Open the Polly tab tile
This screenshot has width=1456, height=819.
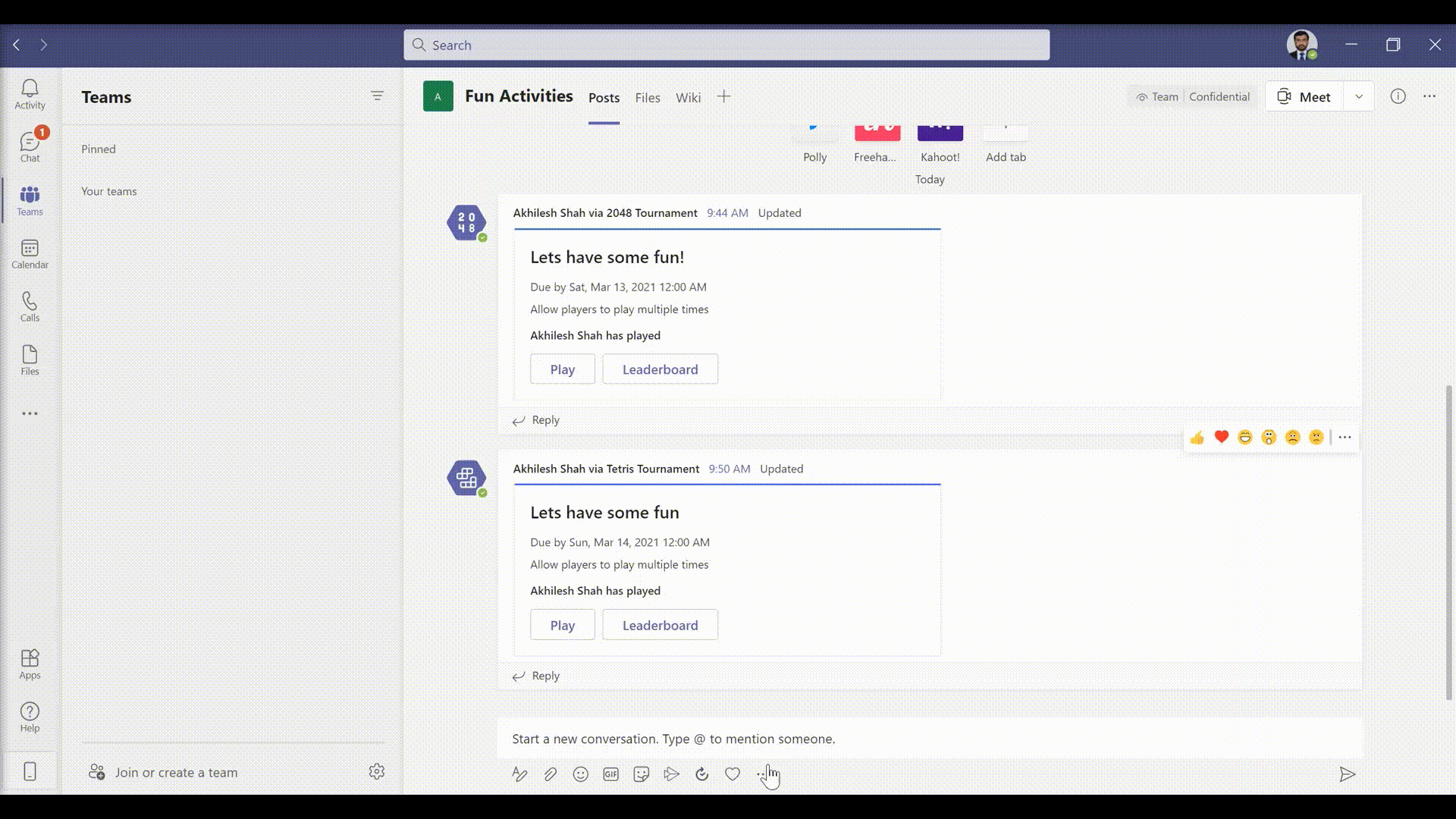pyautogui.click(x=815, y=144)
